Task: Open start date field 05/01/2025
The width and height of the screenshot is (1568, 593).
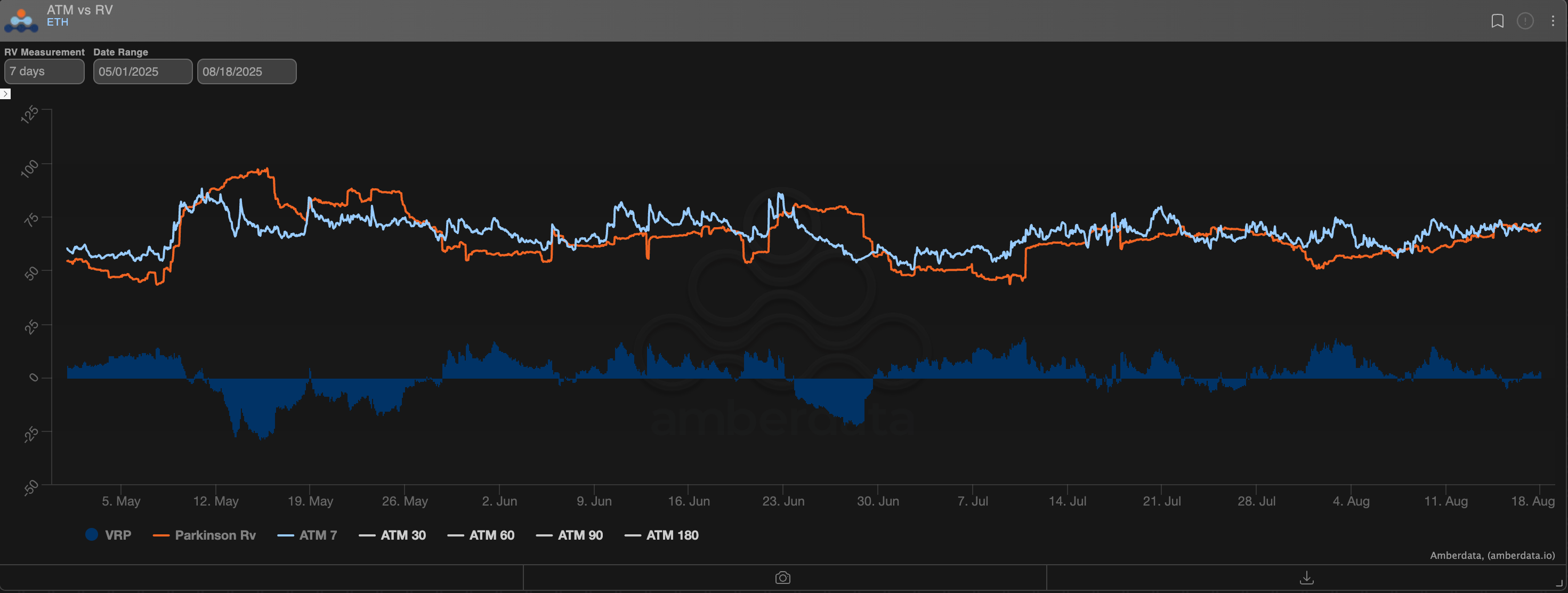Action: point(142,71)
